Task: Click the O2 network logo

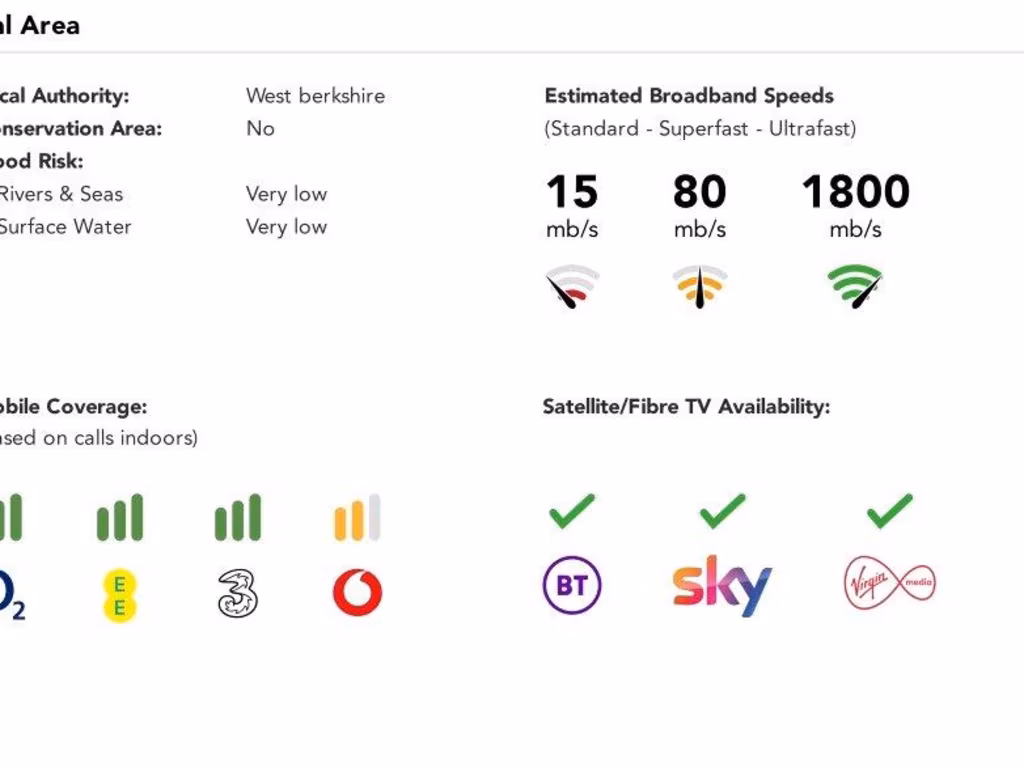Action: click(x=10, y=595)
